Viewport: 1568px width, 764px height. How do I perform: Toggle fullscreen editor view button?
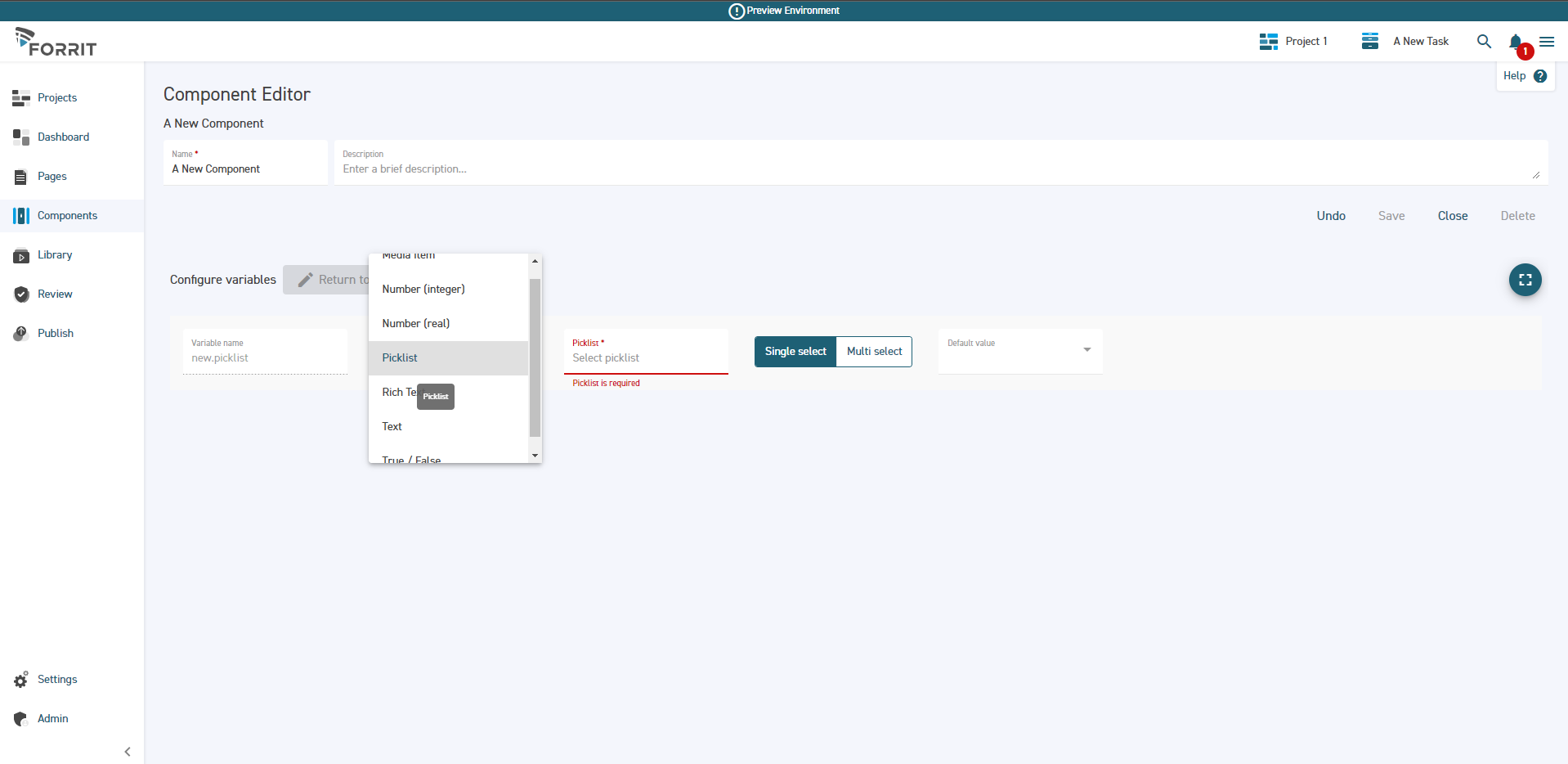(x=1525, y=280)
